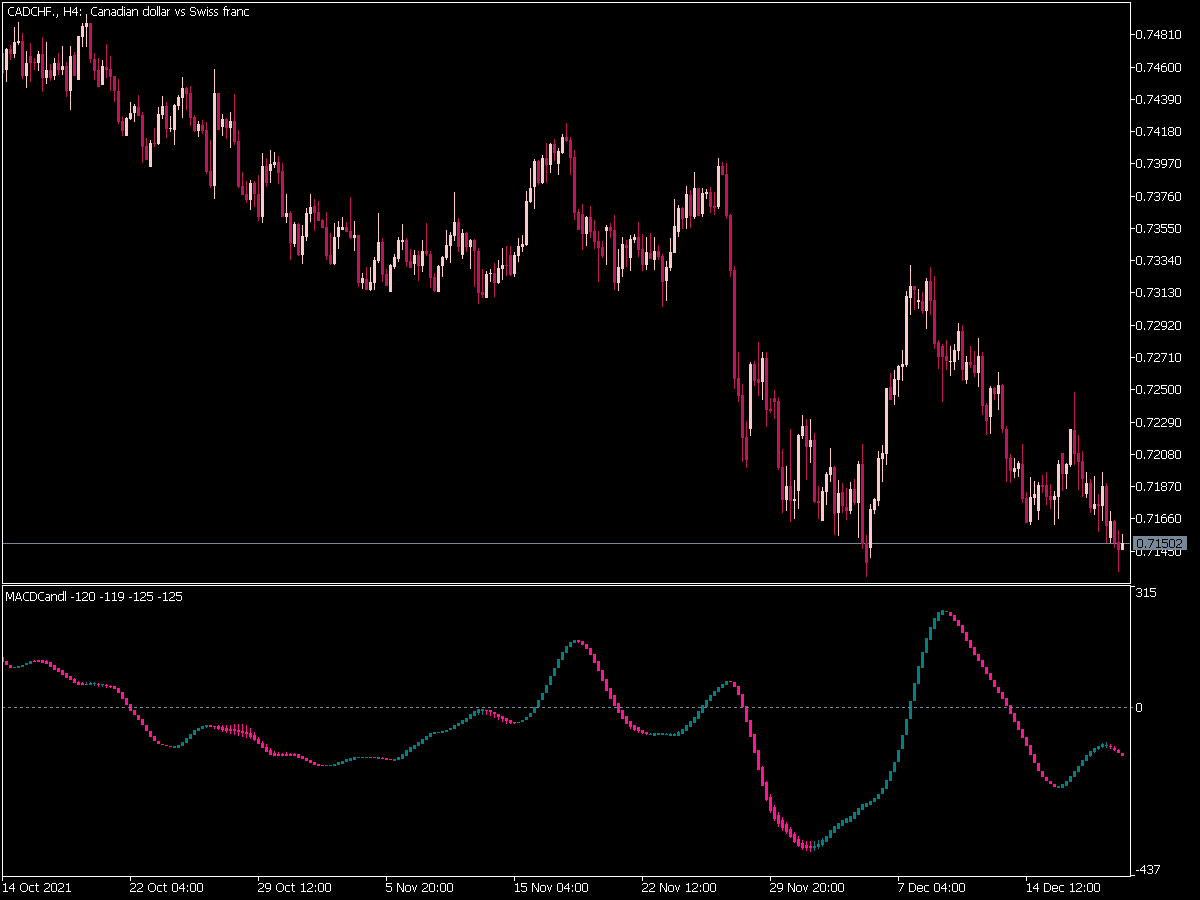Click the 0.72290 price scale label

point(1157,421)
